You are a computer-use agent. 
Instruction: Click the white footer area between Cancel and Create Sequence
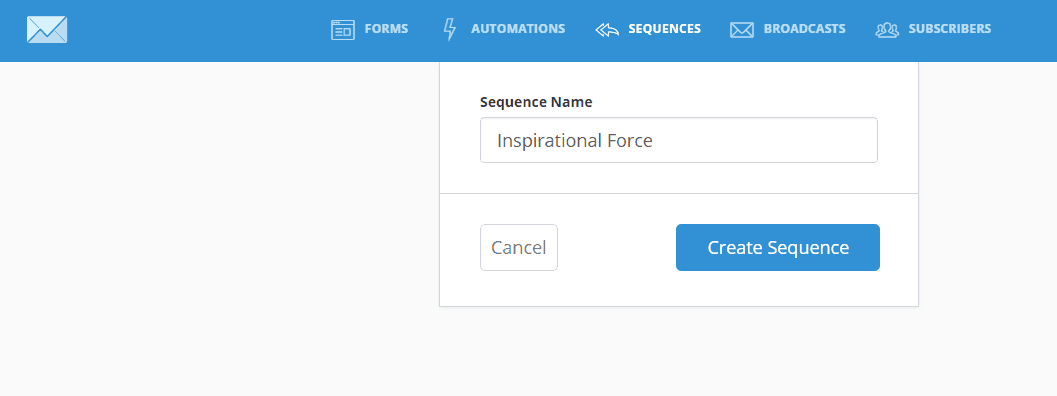pos(617,248)
